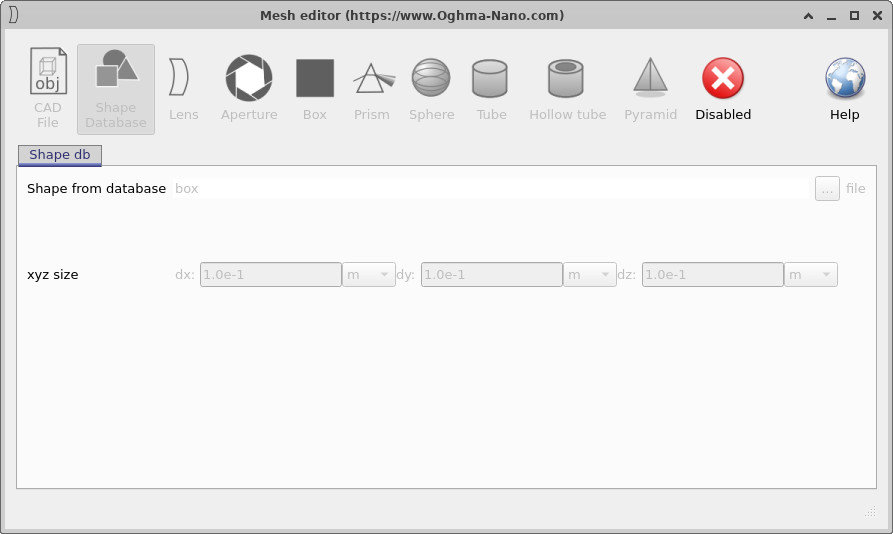
Task: Click the 'Shape from database' label
Action: [x=96, y=188]
